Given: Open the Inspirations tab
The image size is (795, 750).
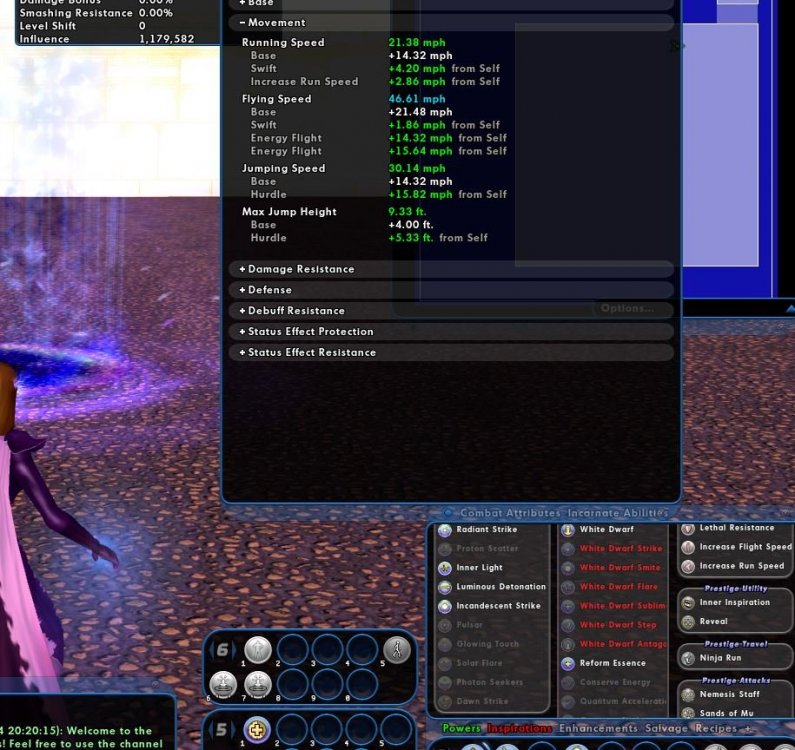Looking at the screenshot, I should tap(519, 729).
